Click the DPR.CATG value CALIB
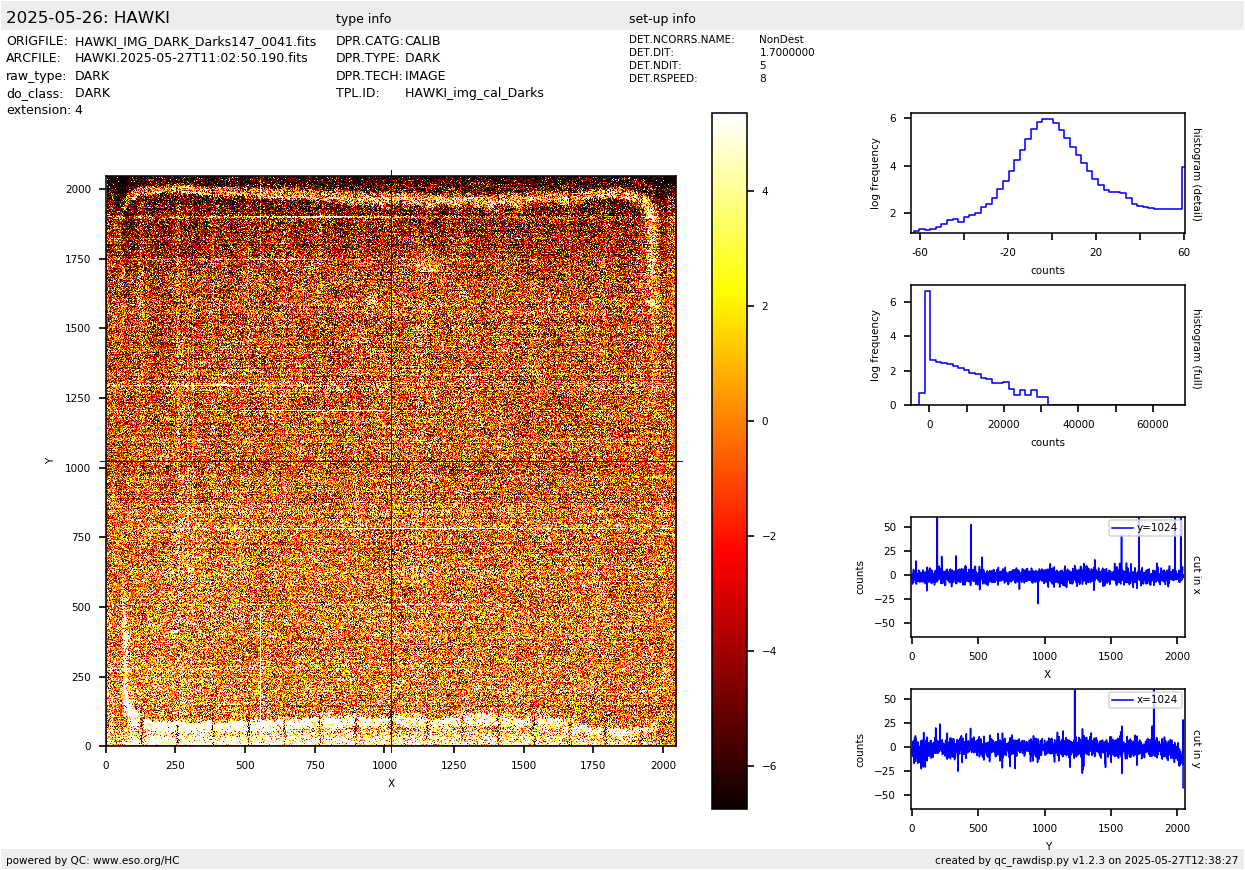 click(422, 42)
